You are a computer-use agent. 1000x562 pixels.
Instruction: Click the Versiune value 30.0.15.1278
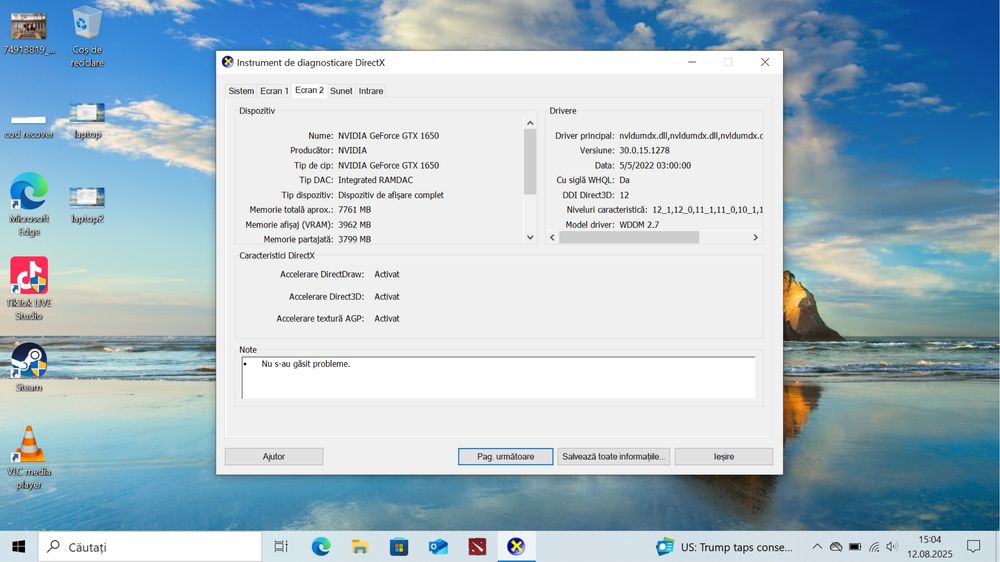pos(644,151)
